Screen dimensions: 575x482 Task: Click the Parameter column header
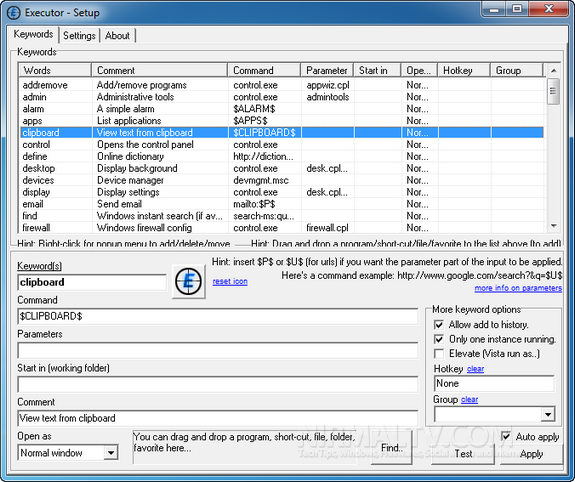327,70
